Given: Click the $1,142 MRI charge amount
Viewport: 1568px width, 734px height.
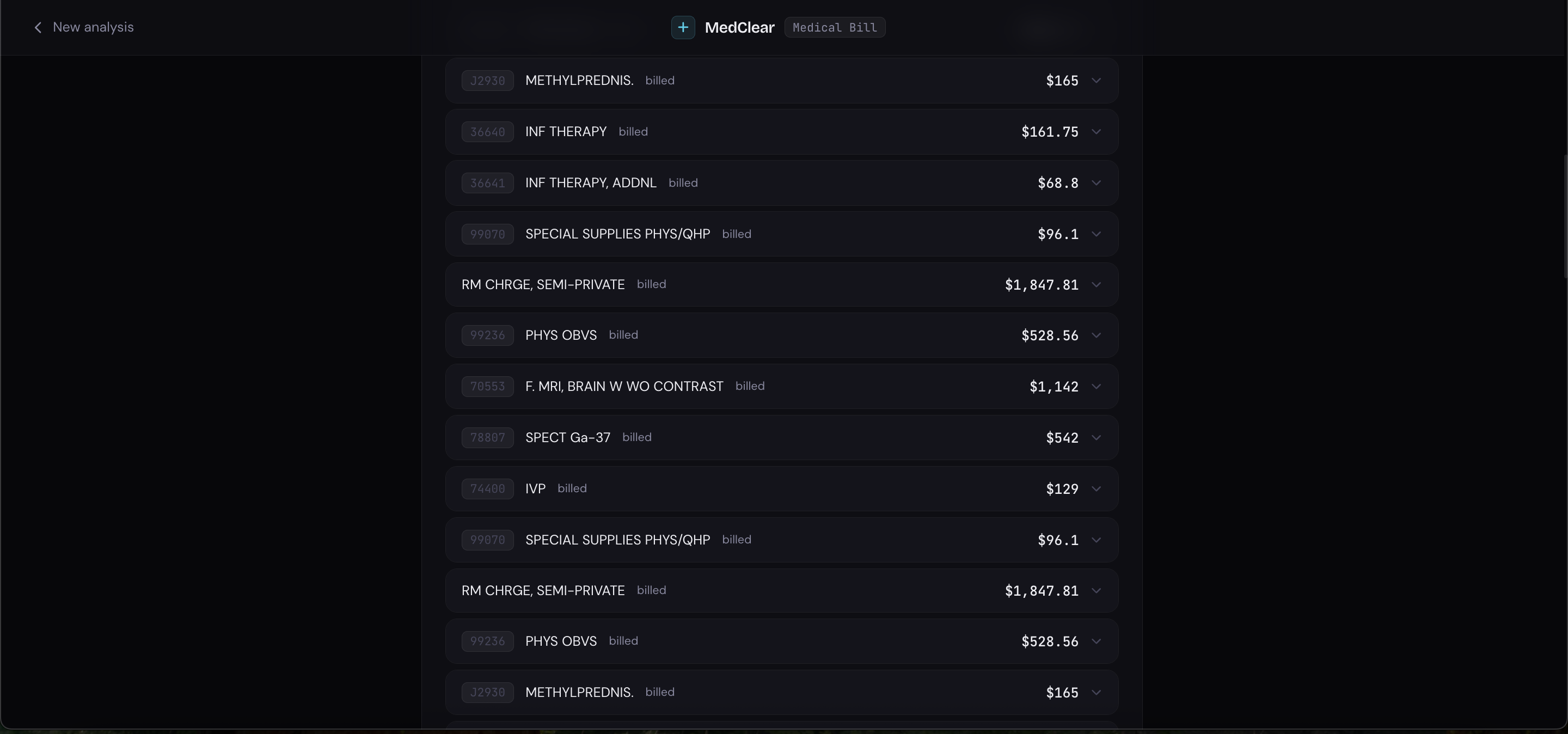Looking at the screenshot, I should pyautogui.click(x=1053, y=387).
